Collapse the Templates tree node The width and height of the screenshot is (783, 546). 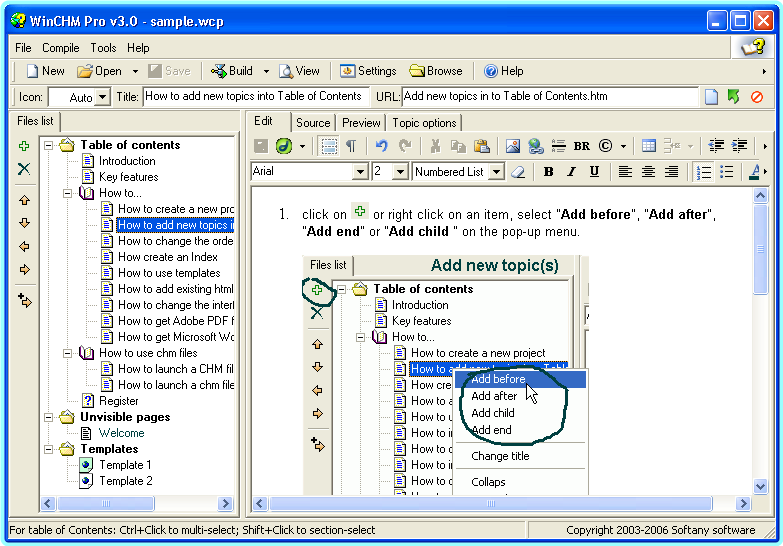point(48,449)
